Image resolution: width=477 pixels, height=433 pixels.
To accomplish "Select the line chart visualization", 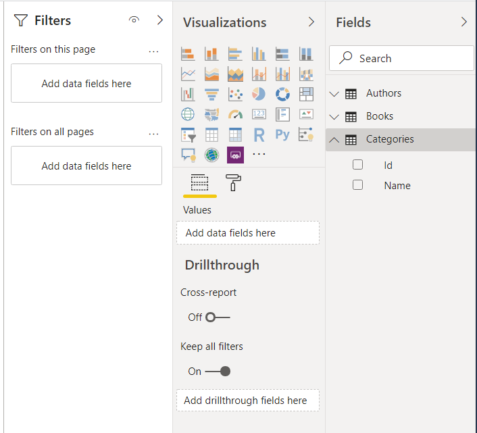I will tap(188, 74).
